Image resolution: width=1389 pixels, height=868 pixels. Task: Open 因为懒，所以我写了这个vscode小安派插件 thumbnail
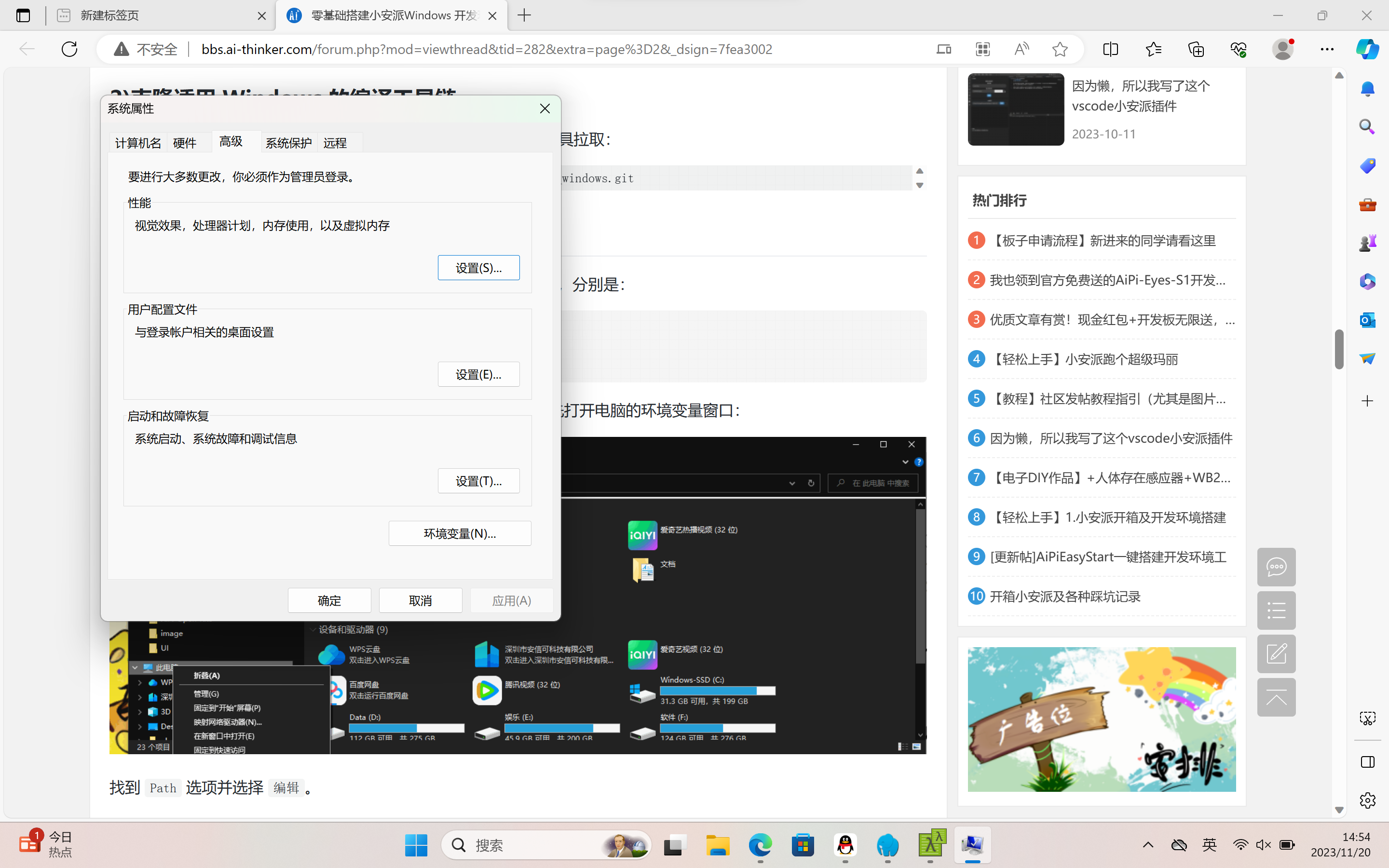point(1015,109)
